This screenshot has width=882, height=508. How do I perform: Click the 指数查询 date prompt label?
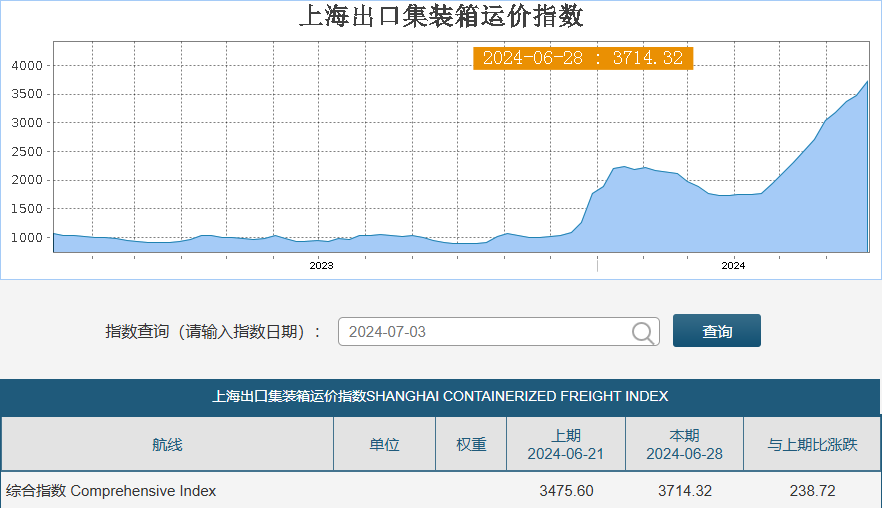213,332
